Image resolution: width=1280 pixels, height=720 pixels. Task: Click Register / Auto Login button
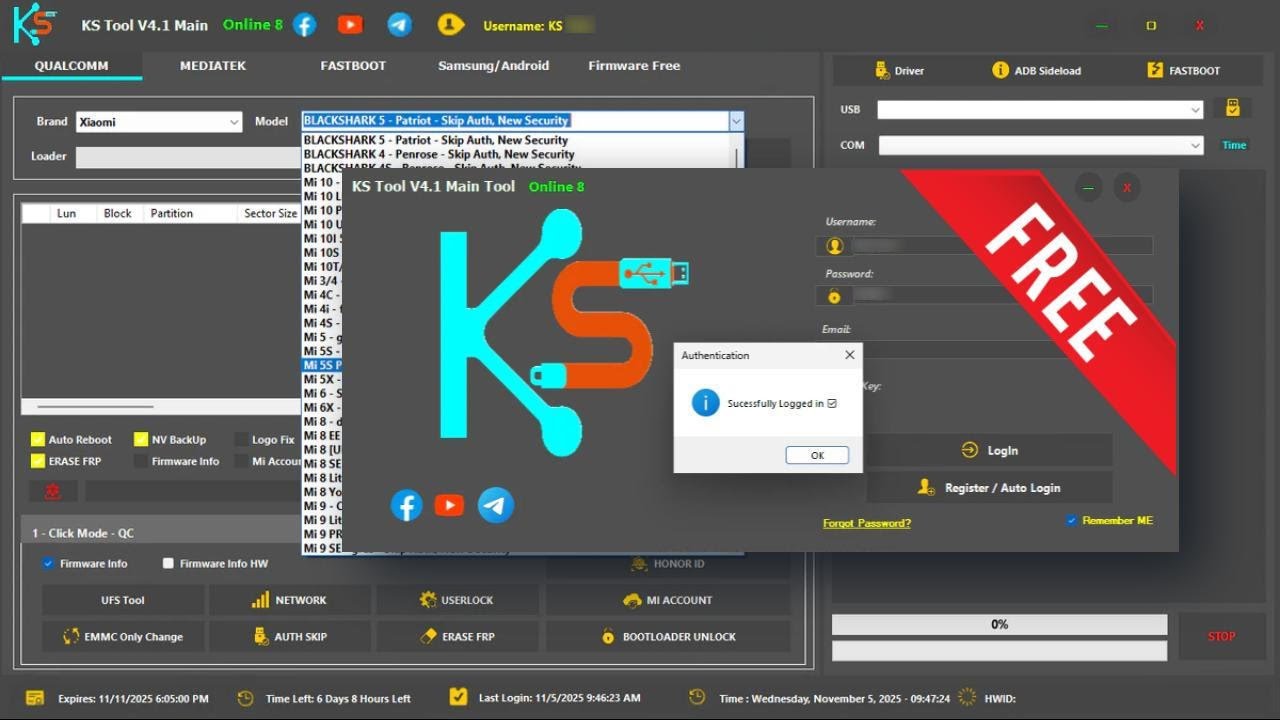click(x=989, y=487)
